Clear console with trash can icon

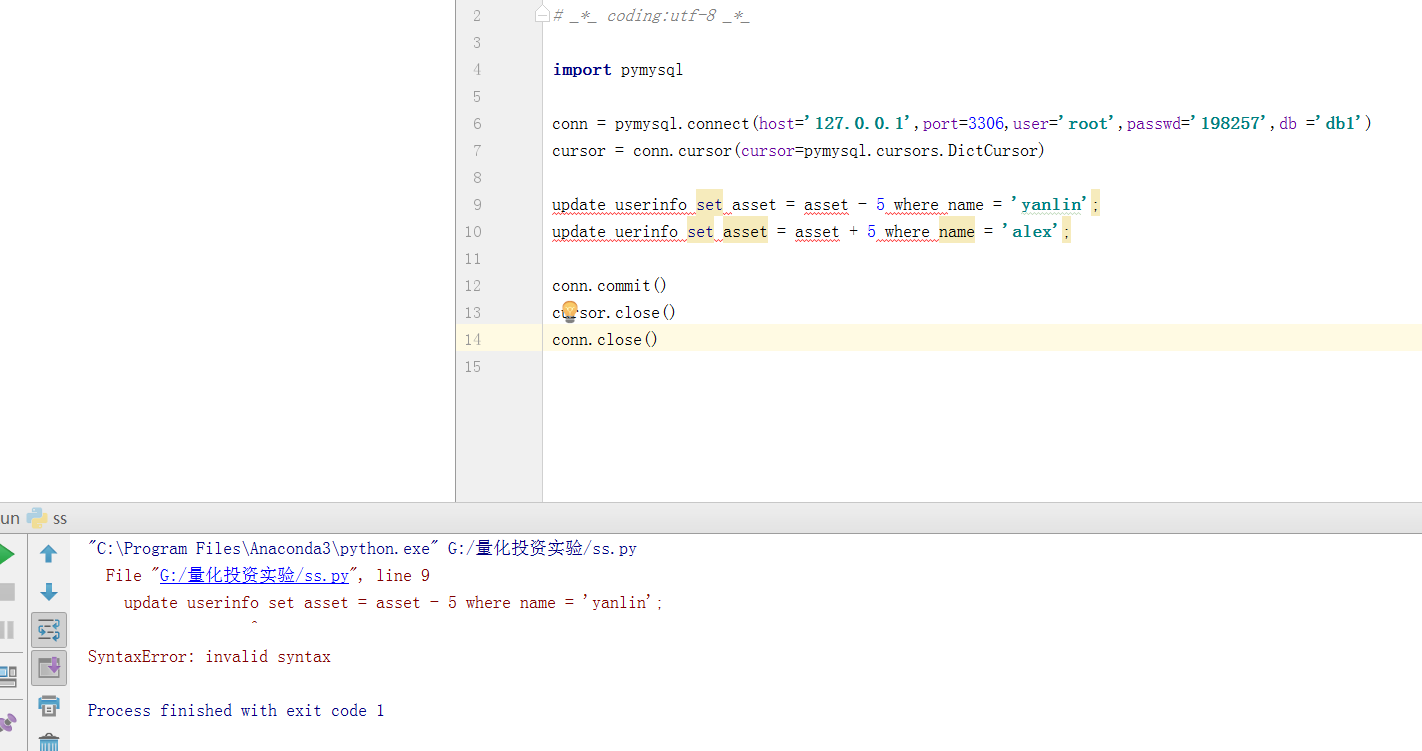[49, 742]
